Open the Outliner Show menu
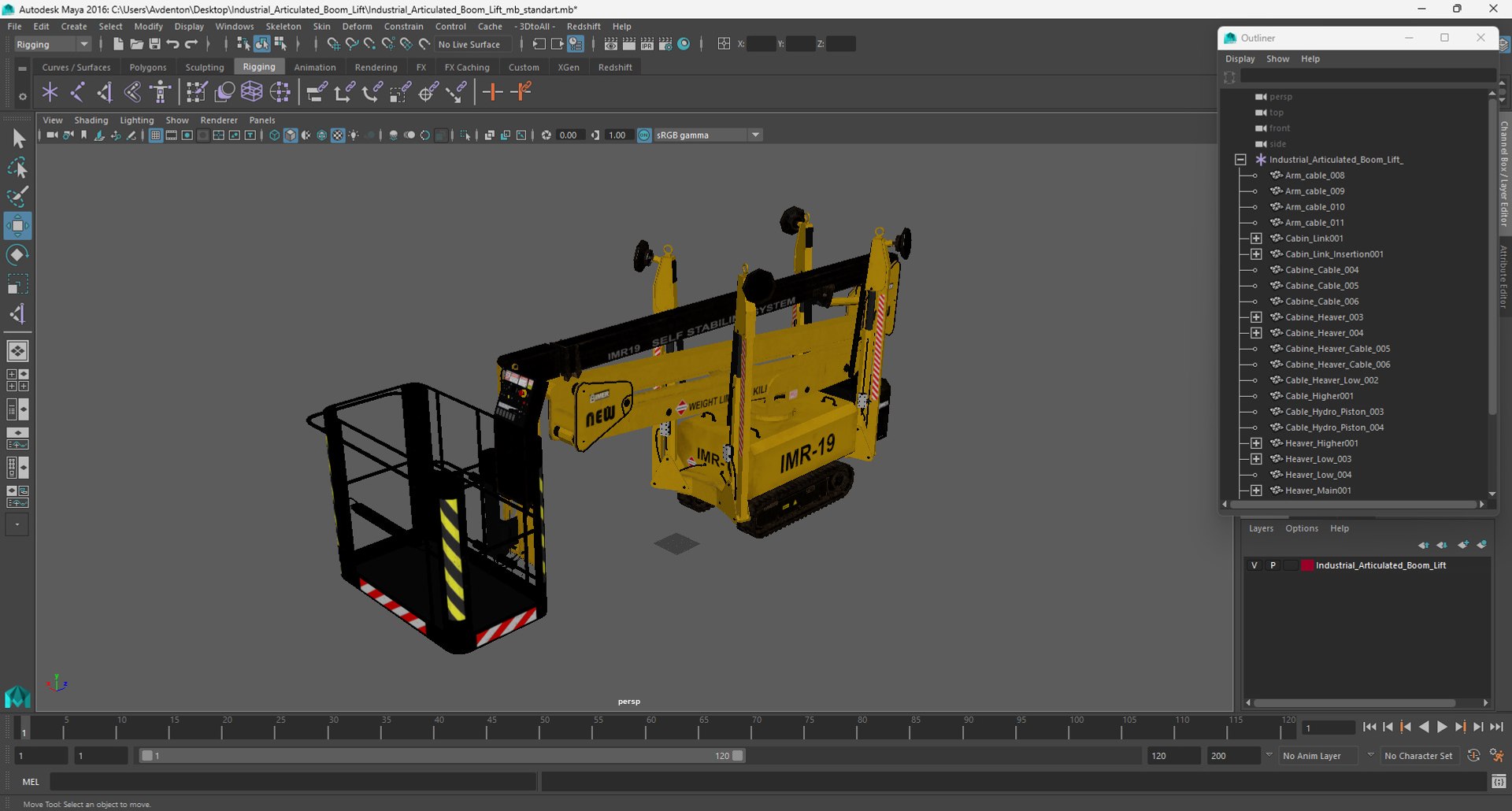Image resolution: width=1512 pixels, height=811 pixels. pos(1277,59)
